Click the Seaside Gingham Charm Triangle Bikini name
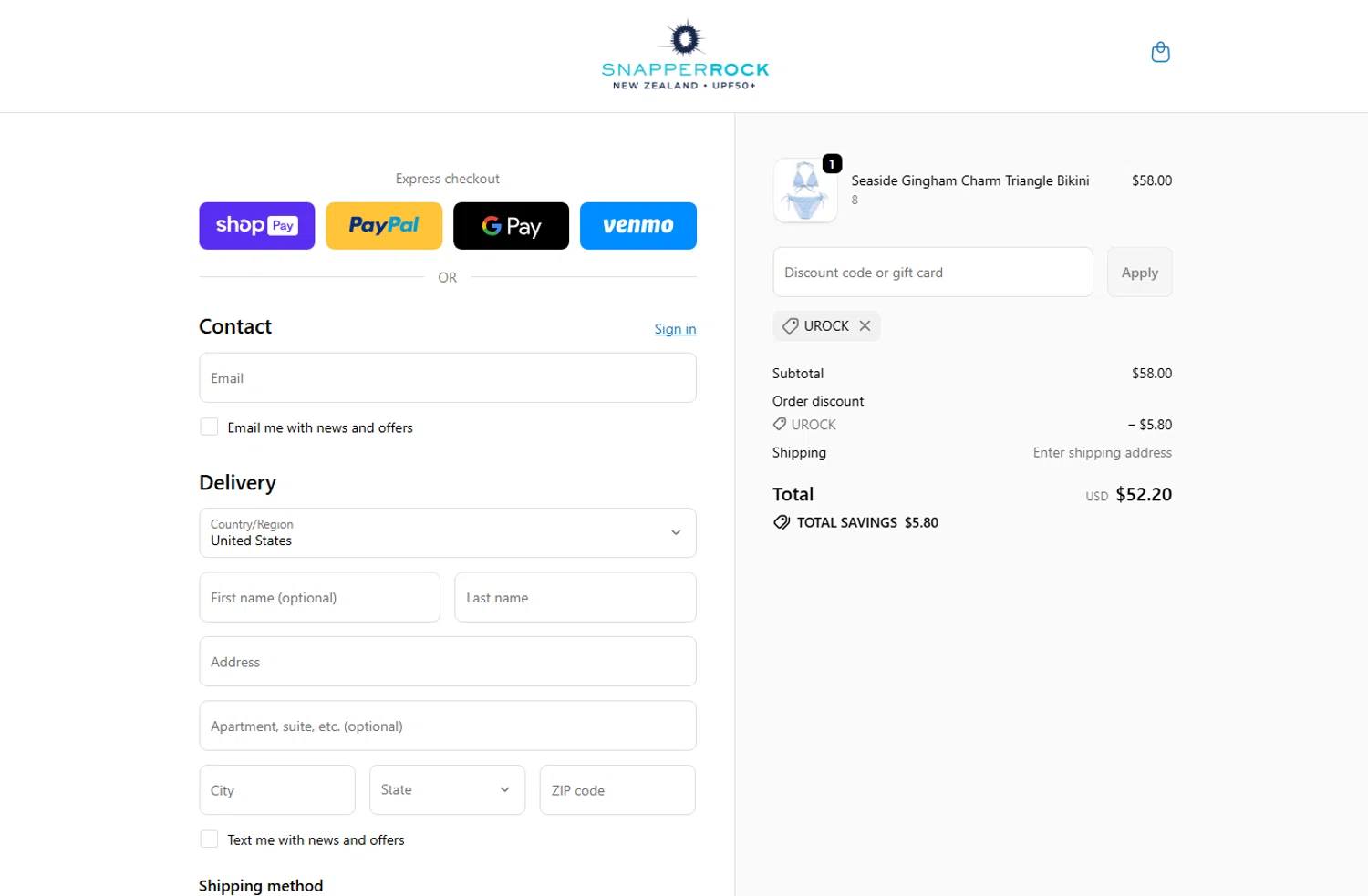 pyautogui.click(x=970, y=180)
